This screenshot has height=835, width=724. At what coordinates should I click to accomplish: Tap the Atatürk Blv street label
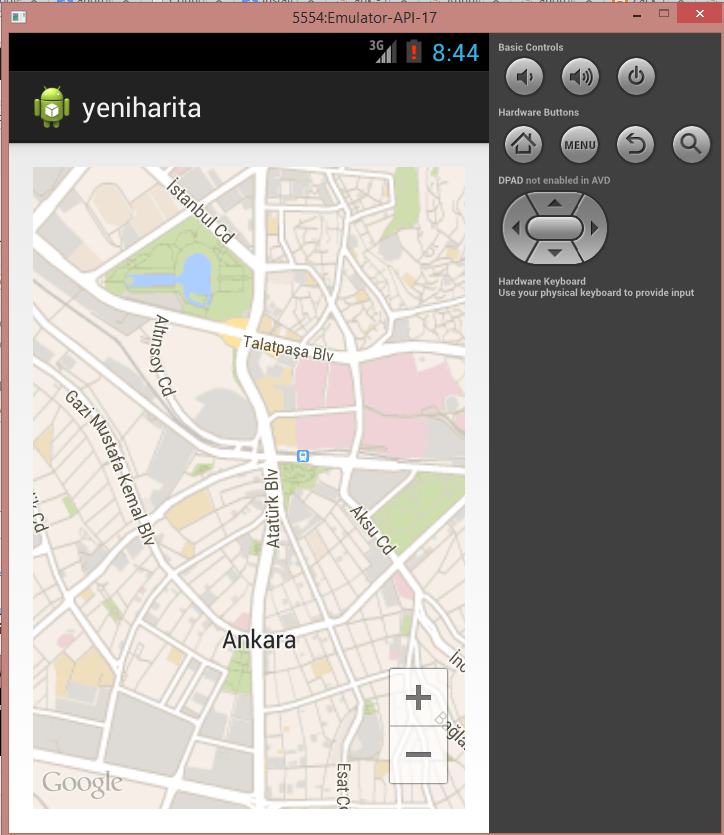(x=272, y=508)
